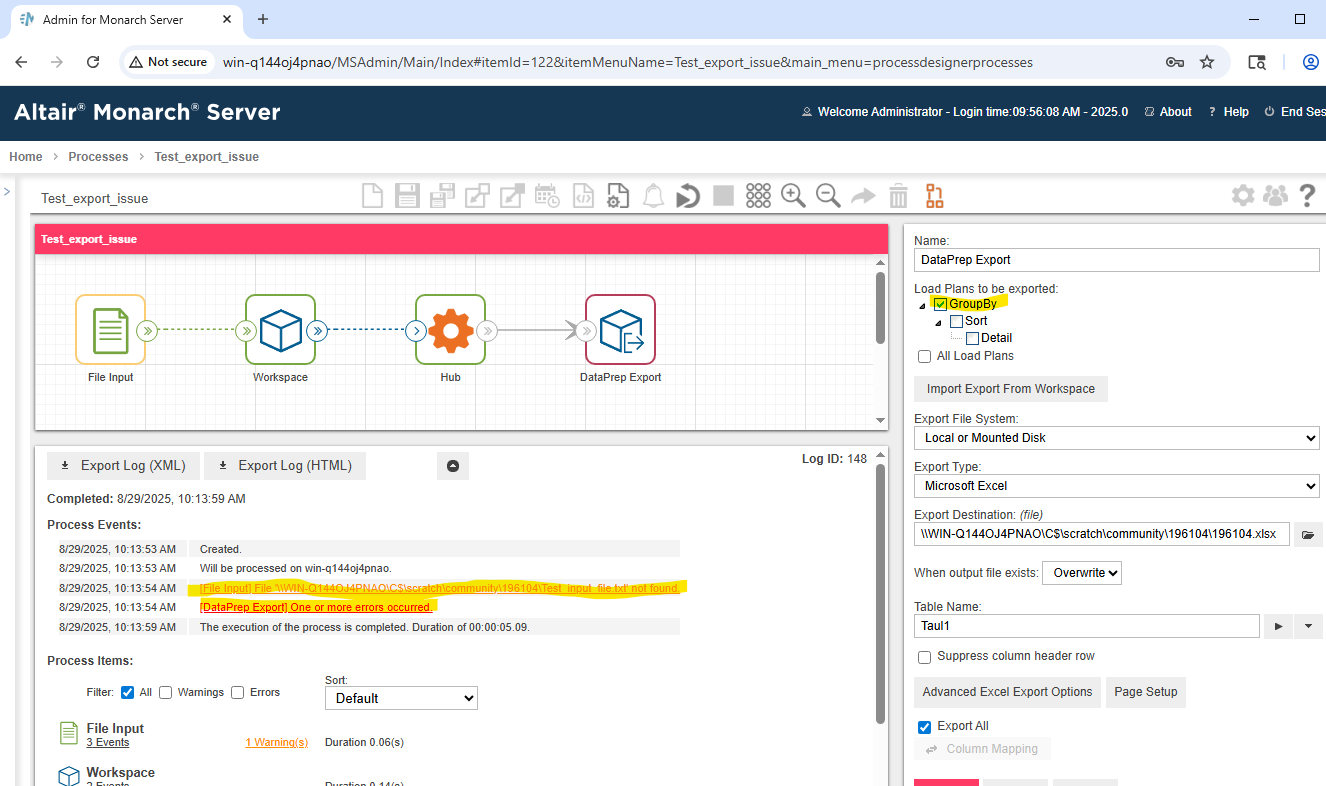The image size is (1326, 786).
Task: Select the Hub gear node
Action: click(450, 329)
